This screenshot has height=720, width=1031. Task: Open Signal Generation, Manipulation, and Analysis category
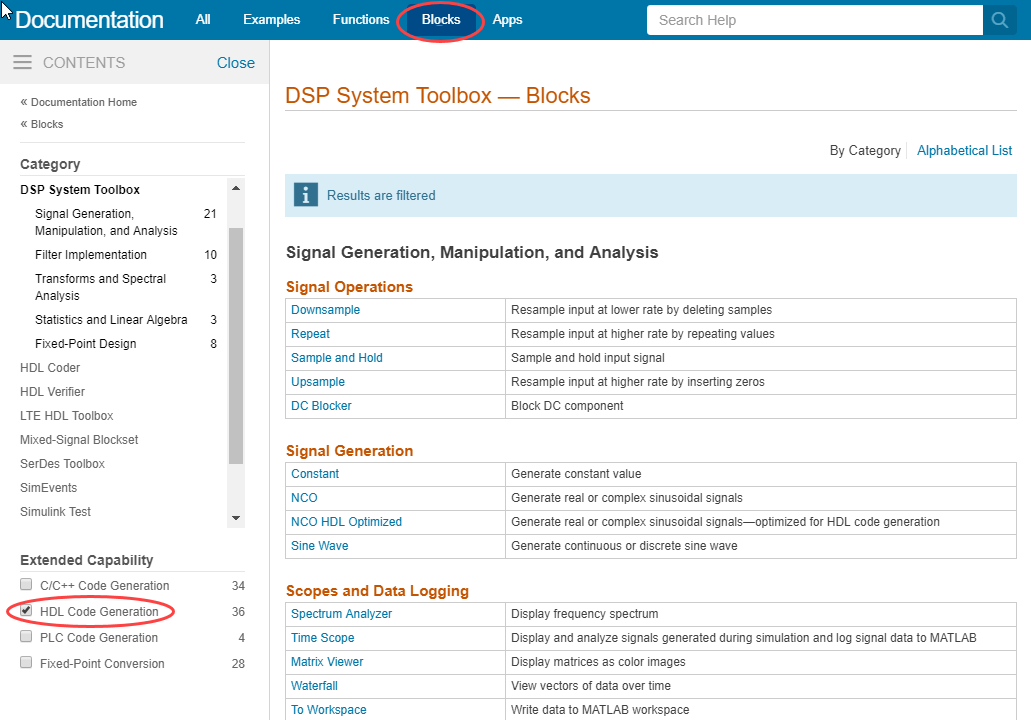tap(106, 222)
